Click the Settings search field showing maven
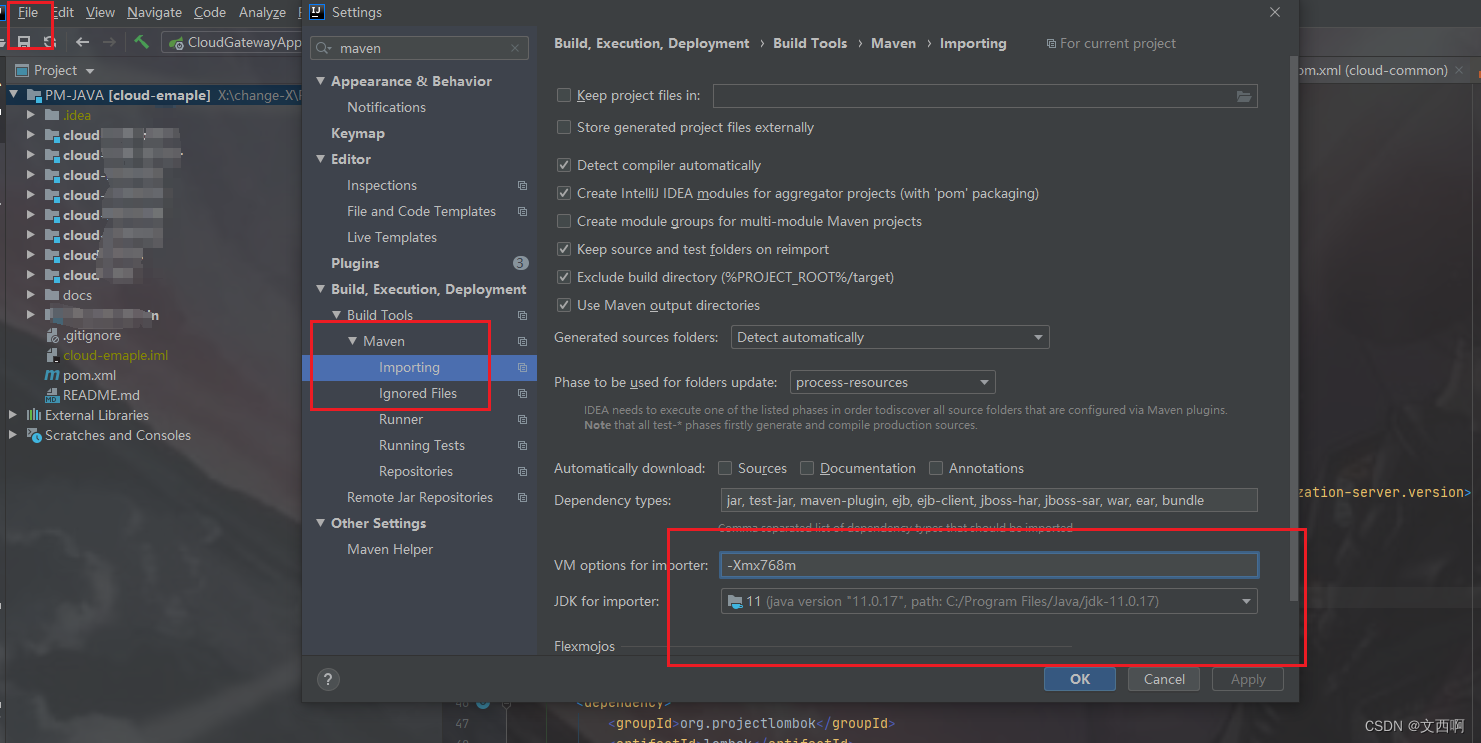The image size is (1481, 743). point(418,47)
